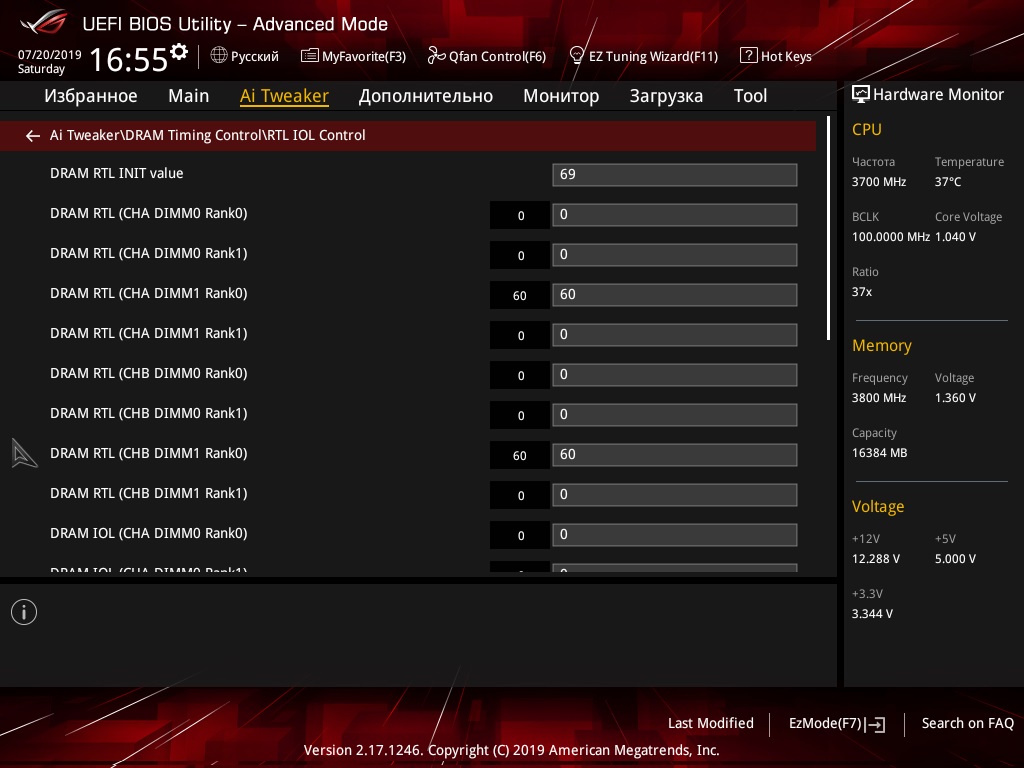This screenshot has height=768, width=1024.
Task: Edit the DRAM IOL CHA DIMM0 Rank0 field
Action: coord(675,535)
